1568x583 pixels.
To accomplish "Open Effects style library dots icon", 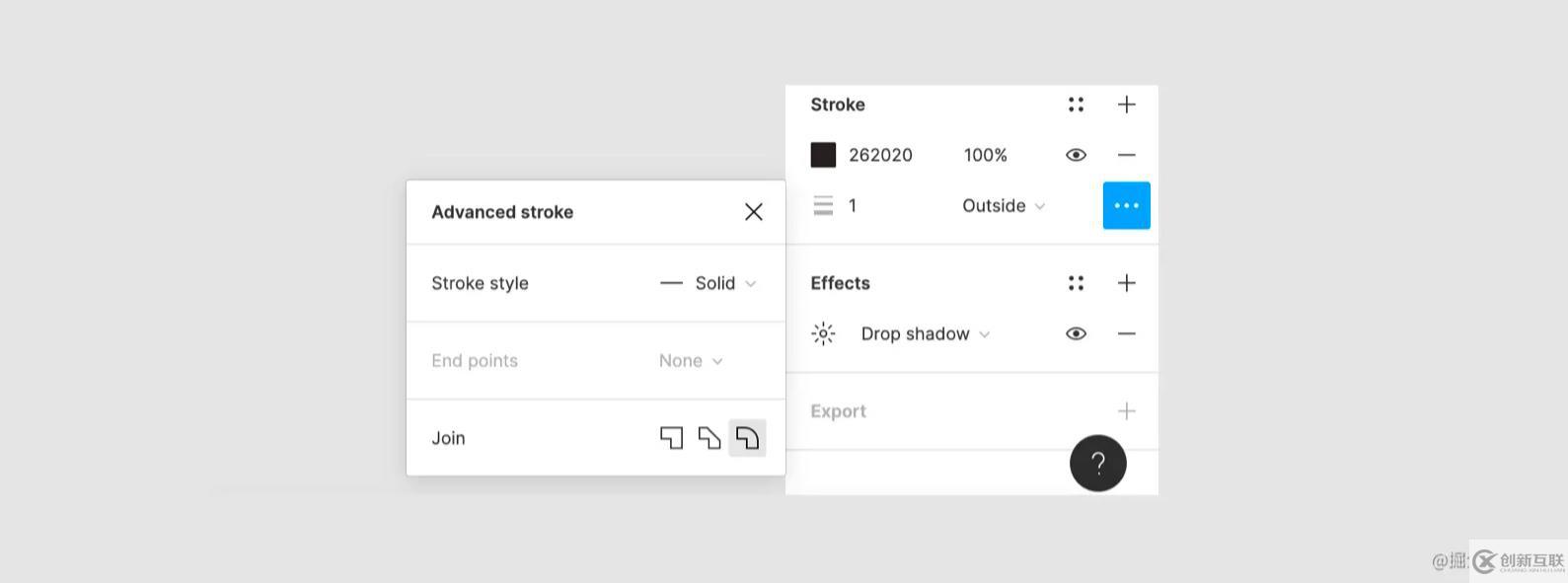I will (1076, 283).
